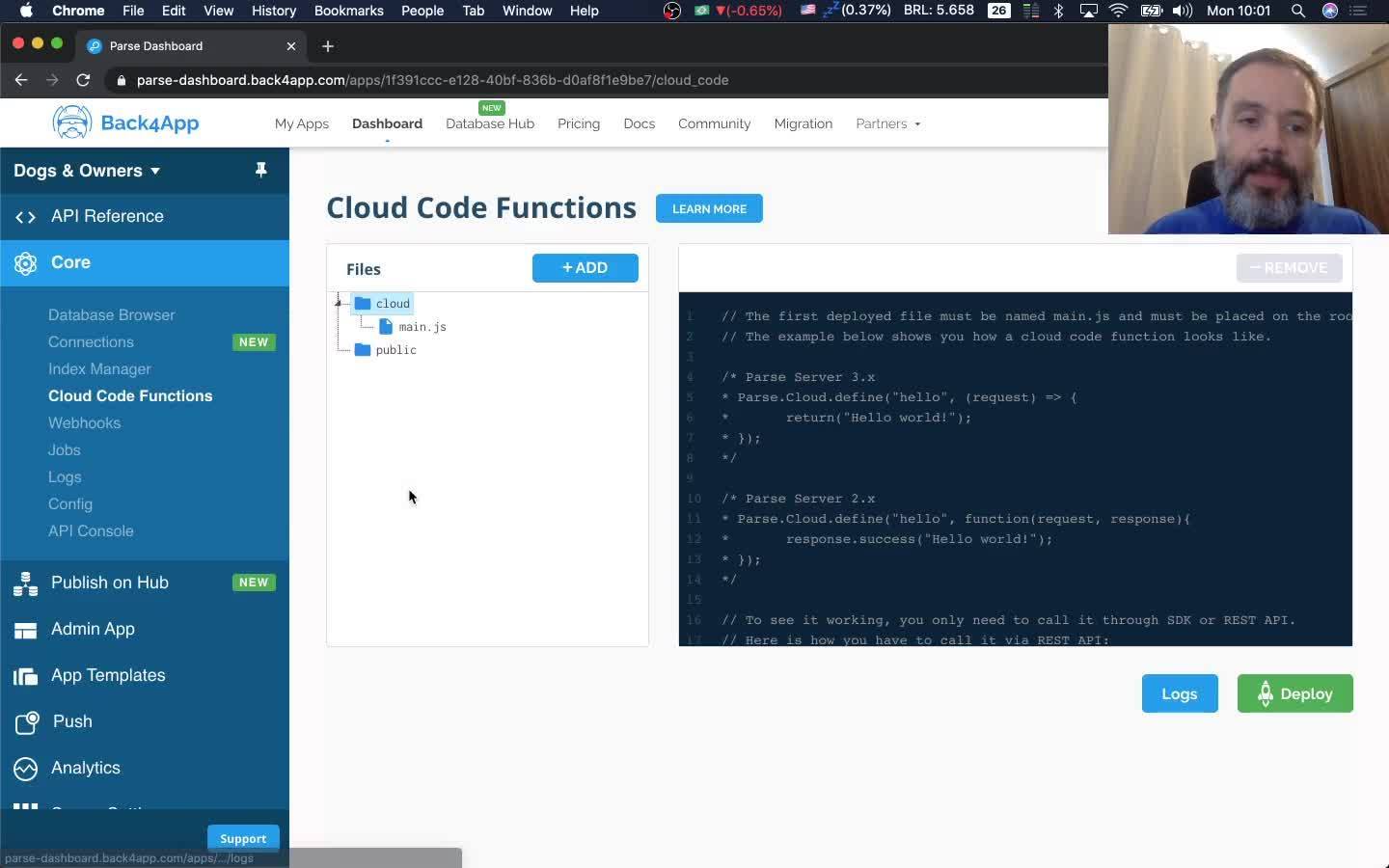Click the Cloud Code Functions heading
The image size is (1389, 868).
click(481, 208)
